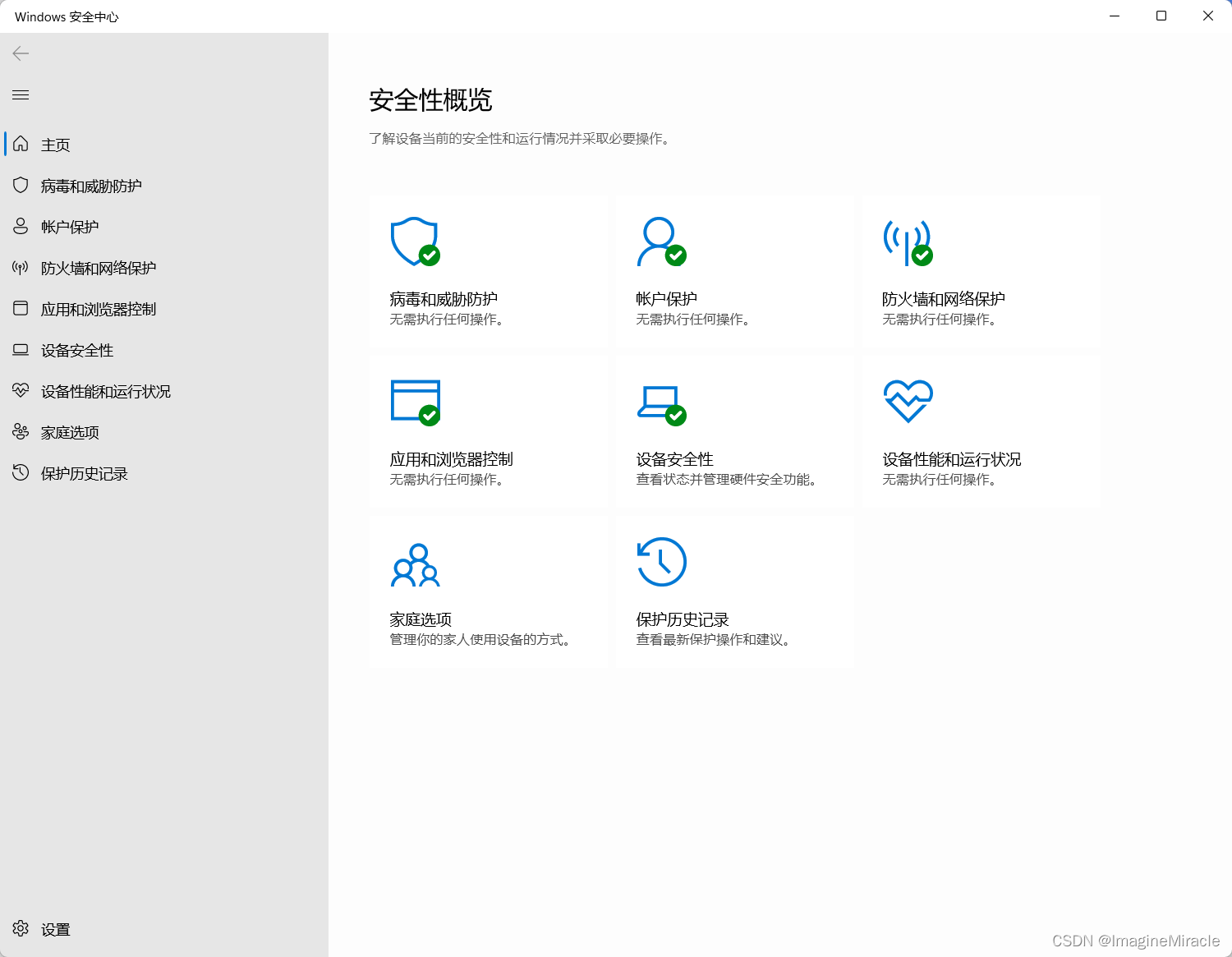The height and width of the screenshot is (957, 1232).
Task: Minimize the Windows 安全中心 window
Action: 1115,16
